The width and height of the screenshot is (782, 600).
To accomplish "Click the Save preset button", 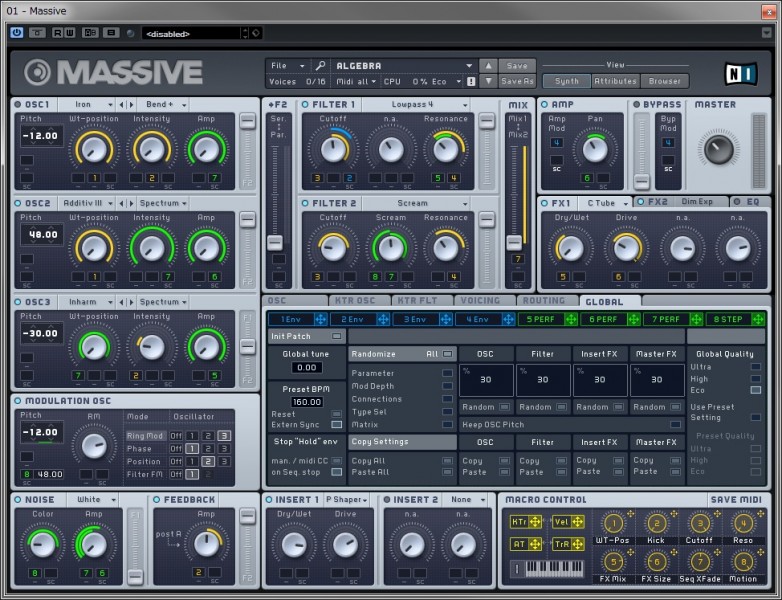I will pos(517,65).
